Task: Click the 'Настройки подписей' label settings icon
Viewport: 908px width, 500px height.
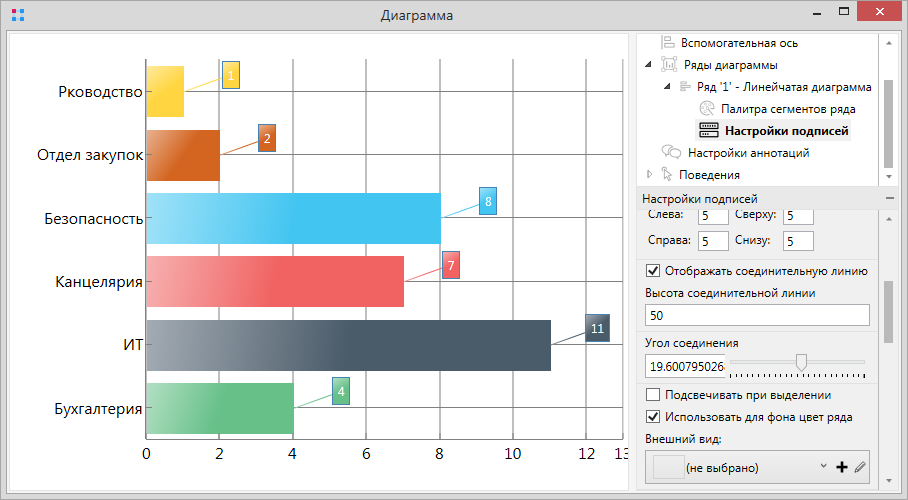Action: (x=708, y=130)
